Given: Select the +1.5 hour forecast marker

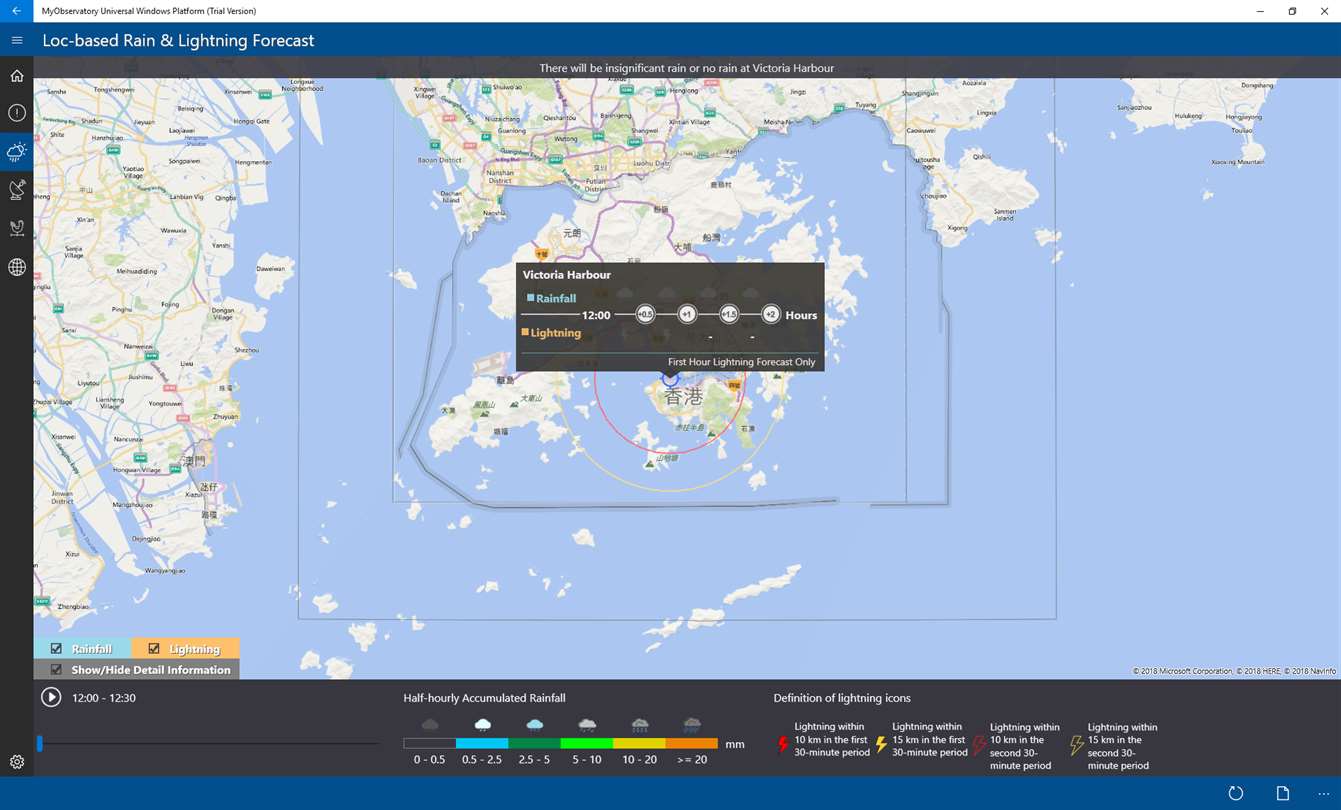Looking at the screenshot, I should click(x=729, y=314).
